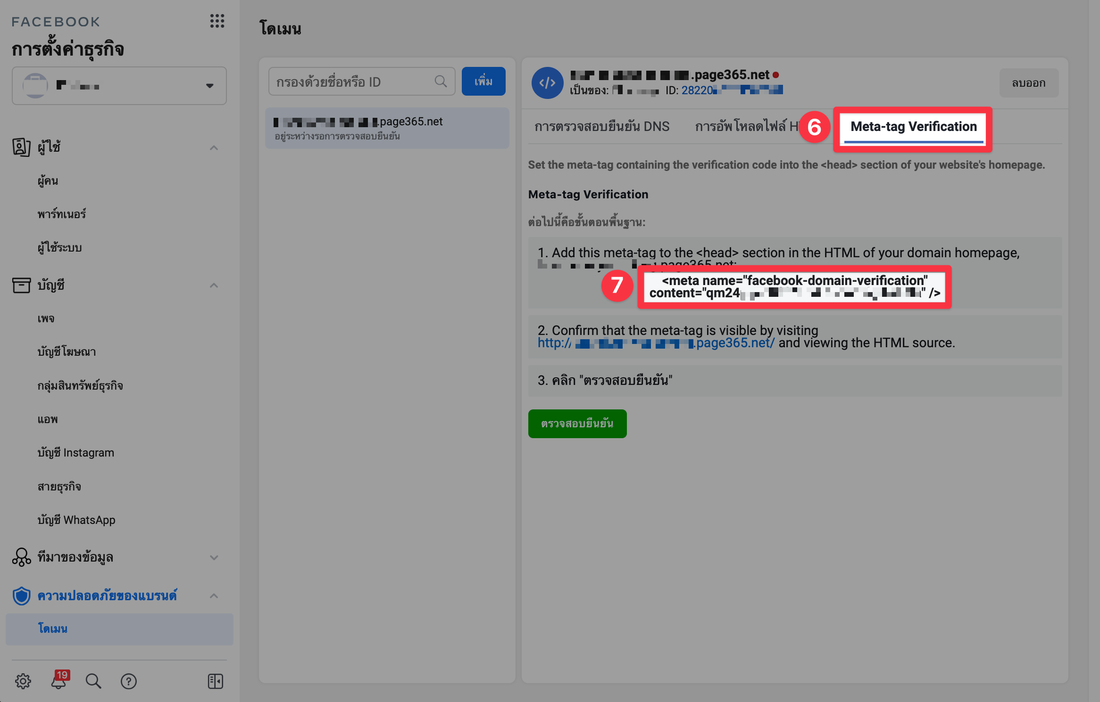Image resolution: width=1100 pixels, height=702 pixels.
Task: Toggle the sidebar collapse panel icon
Action: click(215, 681)
